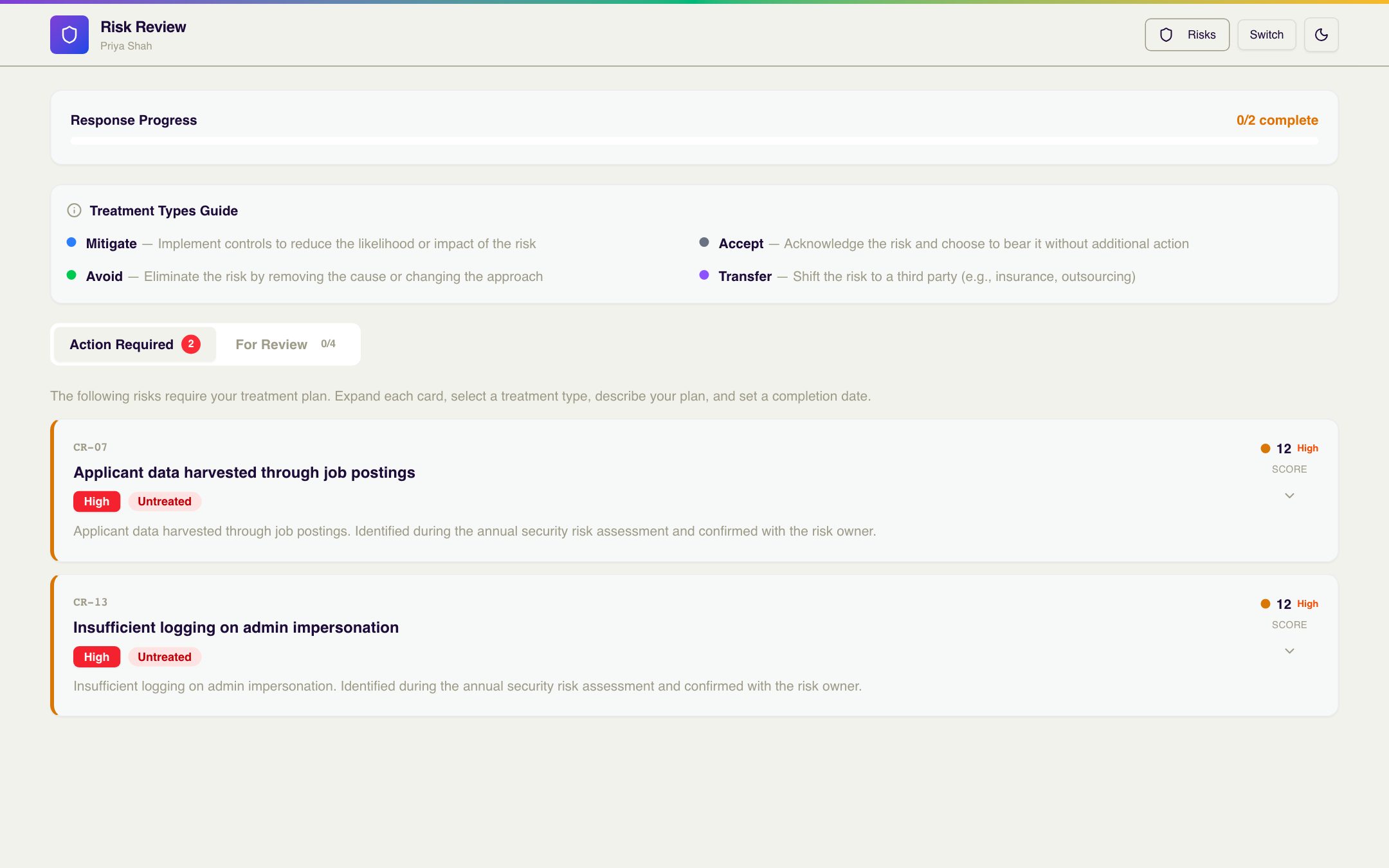Open 'Applicant data harvested through job postings' title
Screen dimensions: 1389x868
click(244, 473)
